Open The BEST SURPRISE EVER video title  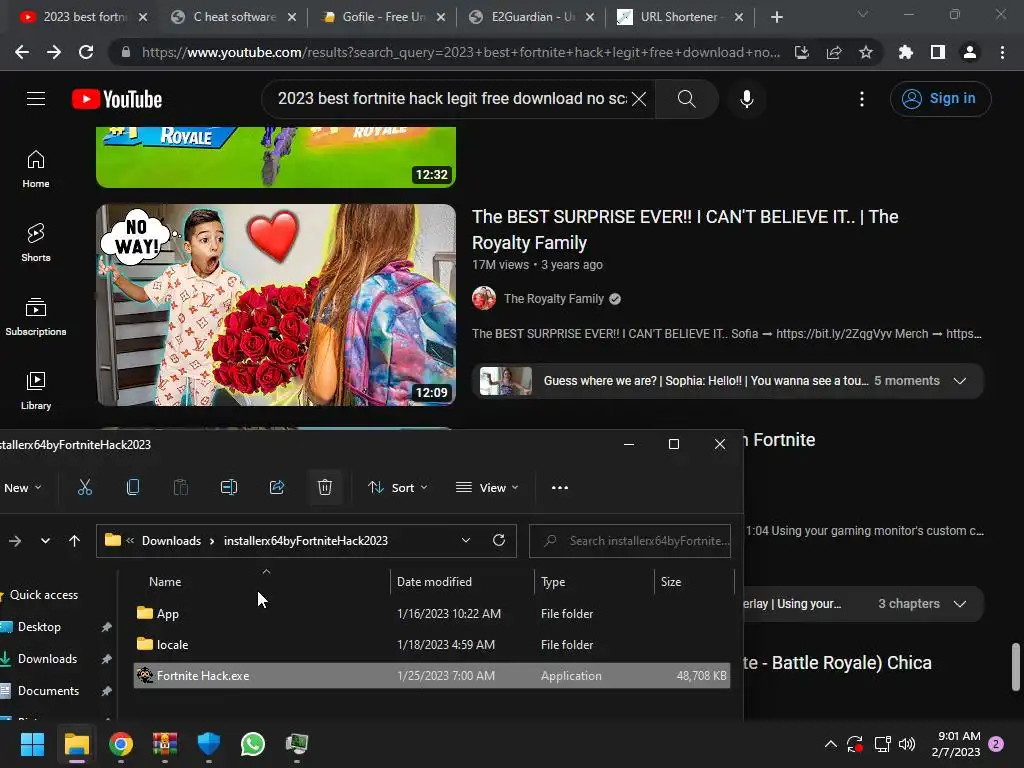pyautogui.click(x=685, y=229)
